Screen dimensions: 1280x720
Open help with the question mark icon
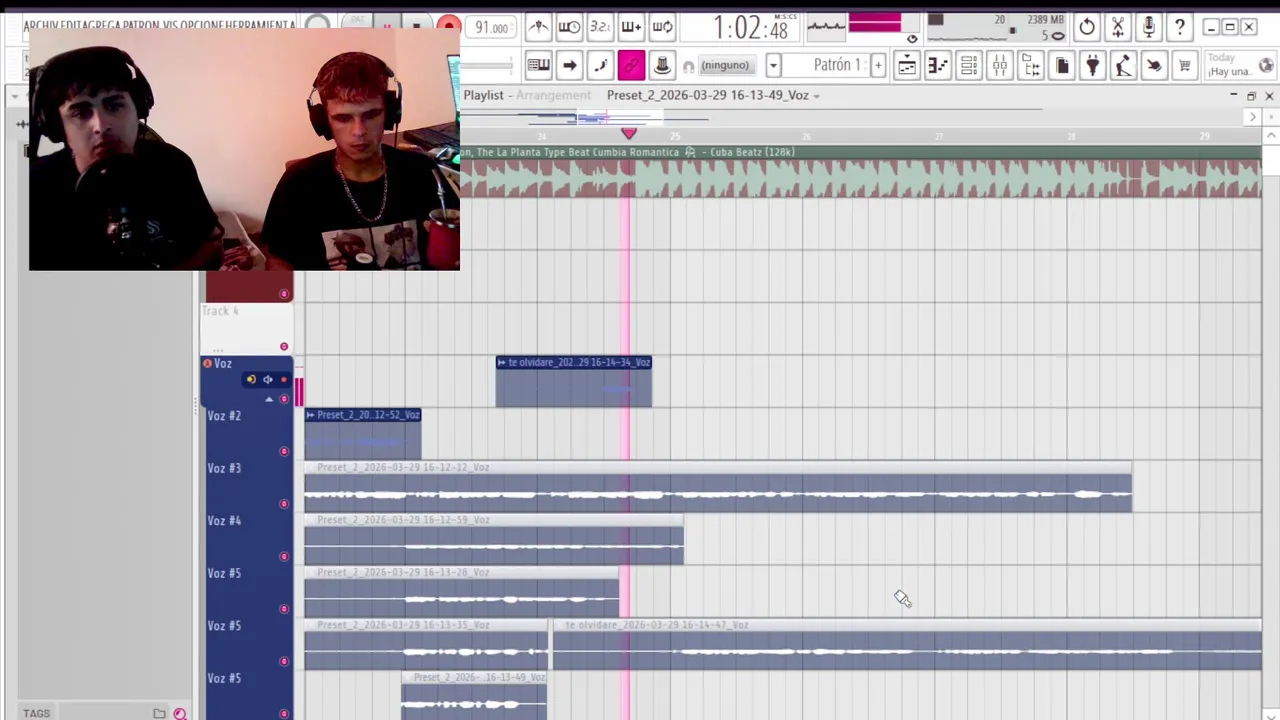point(1180,27)
